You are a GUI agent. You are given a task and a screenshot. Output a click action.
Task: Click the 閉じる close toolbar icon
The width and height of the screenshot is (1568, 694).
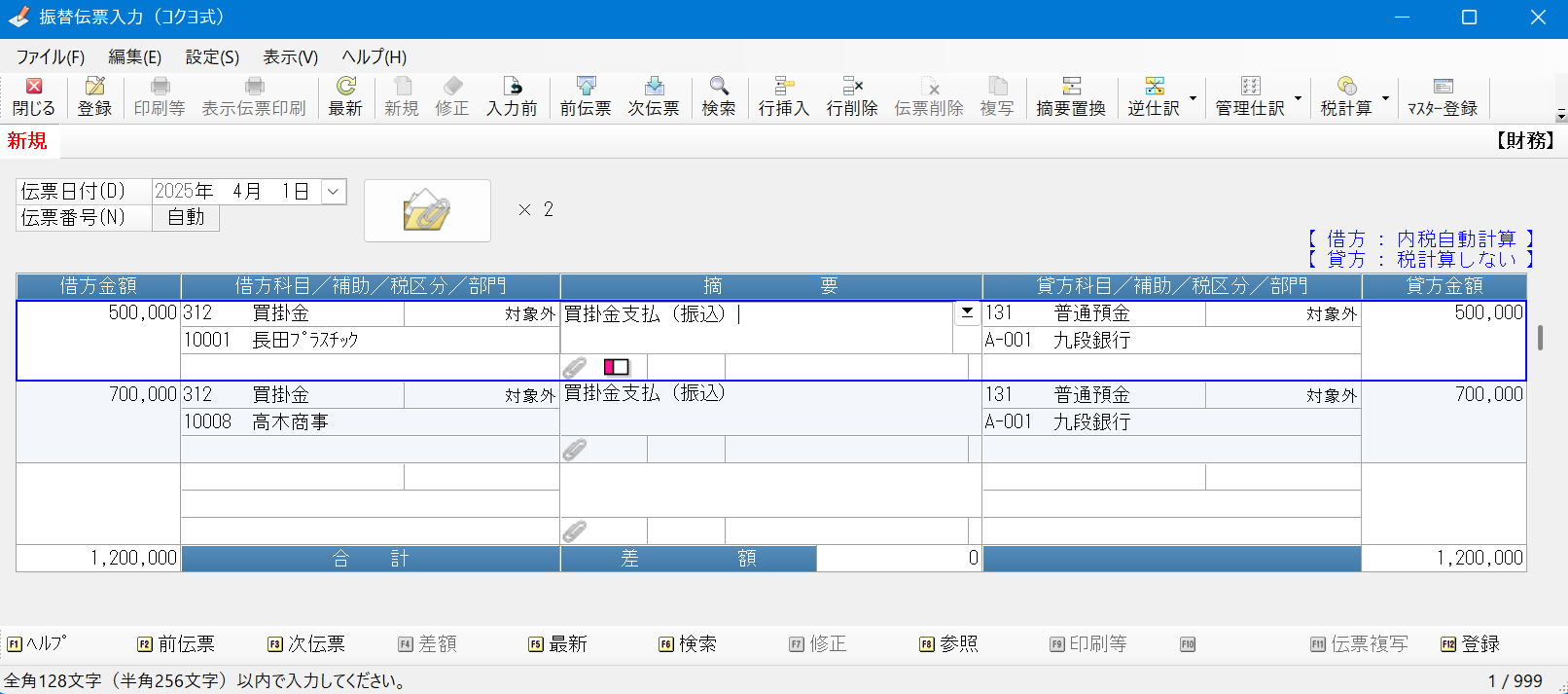click(34, 97)
